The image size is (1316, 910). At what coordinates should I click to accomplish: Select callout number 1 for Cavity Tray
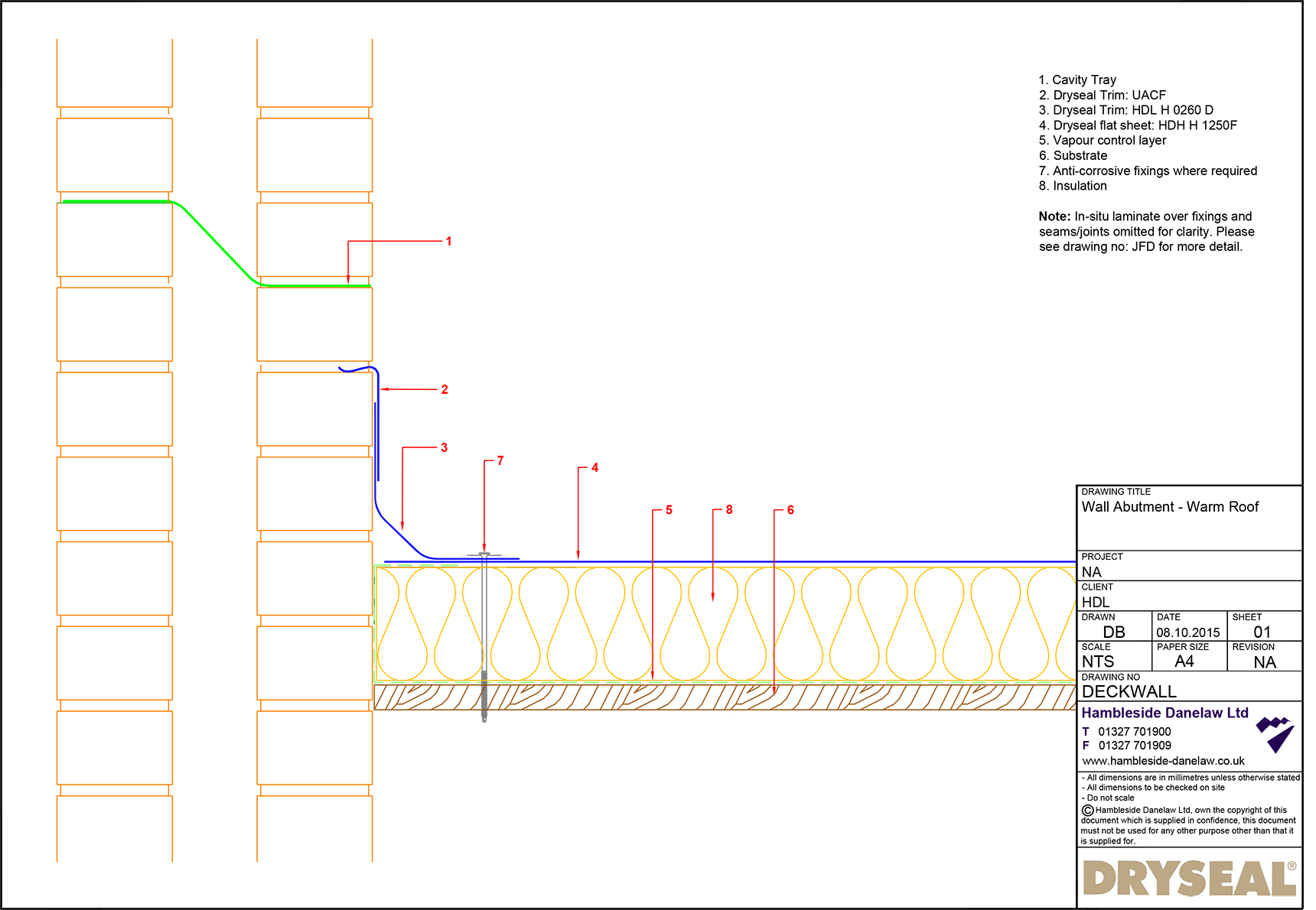point(448,241)
